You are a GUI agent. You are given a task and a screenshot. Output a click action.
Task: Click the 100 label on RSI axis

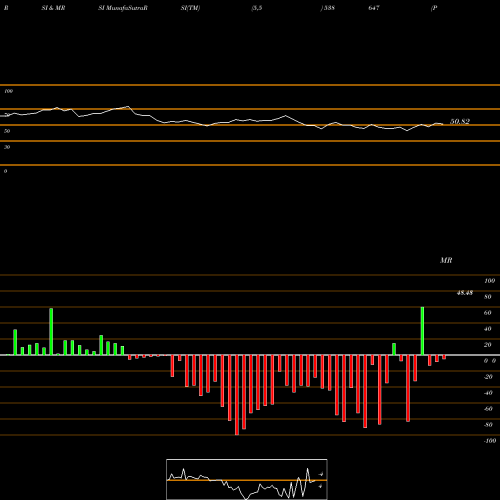tap(8, 91)
